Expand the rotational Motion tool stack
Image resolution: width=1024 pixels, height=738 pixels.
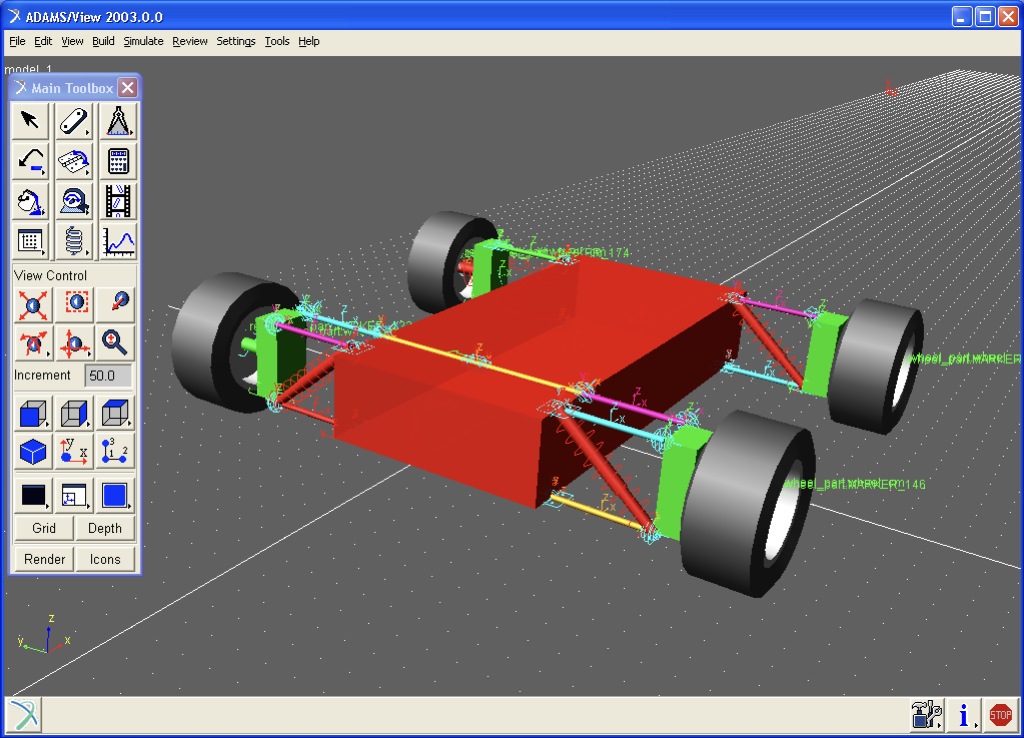(x=74, y=201)
